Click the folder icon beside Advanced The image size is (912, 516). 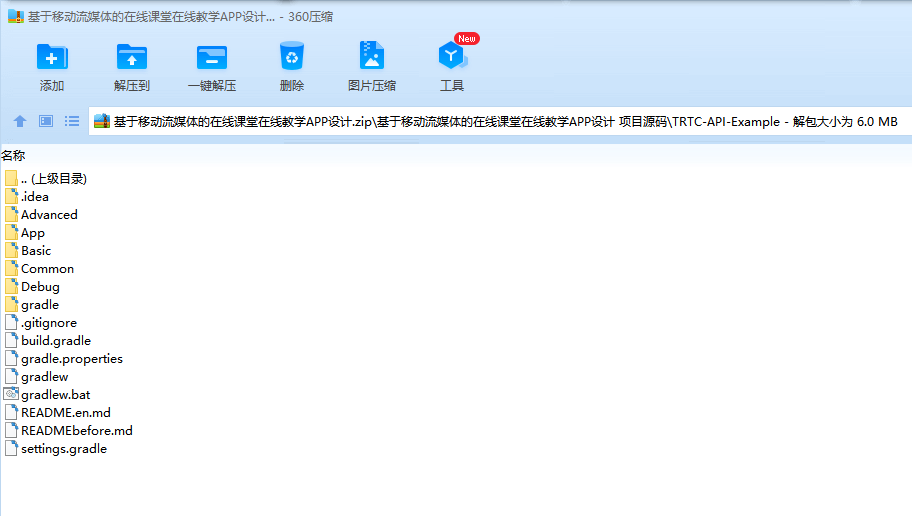tap(11, 214)
